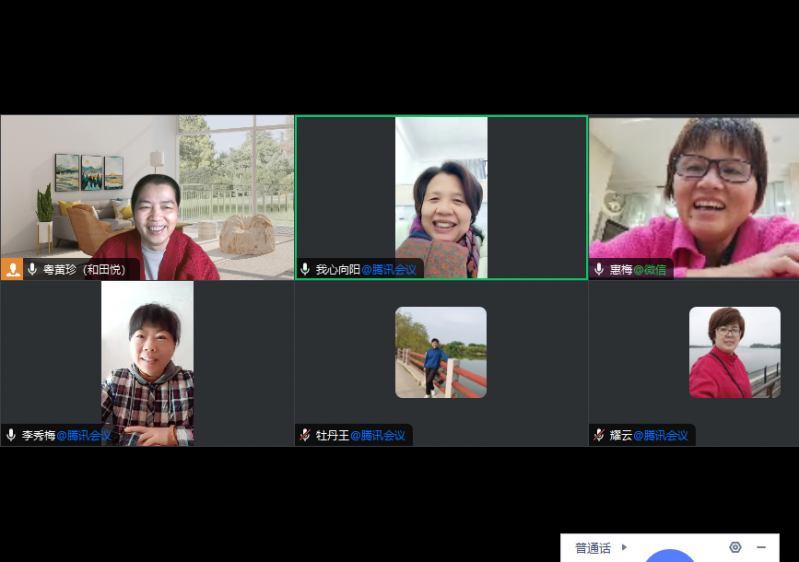Image resolution: width=799 pixels, height=562 pixels.
Task: Click the 耀云 profile picture by the lake
Action: pyautogui.click(x=734, y=352)
